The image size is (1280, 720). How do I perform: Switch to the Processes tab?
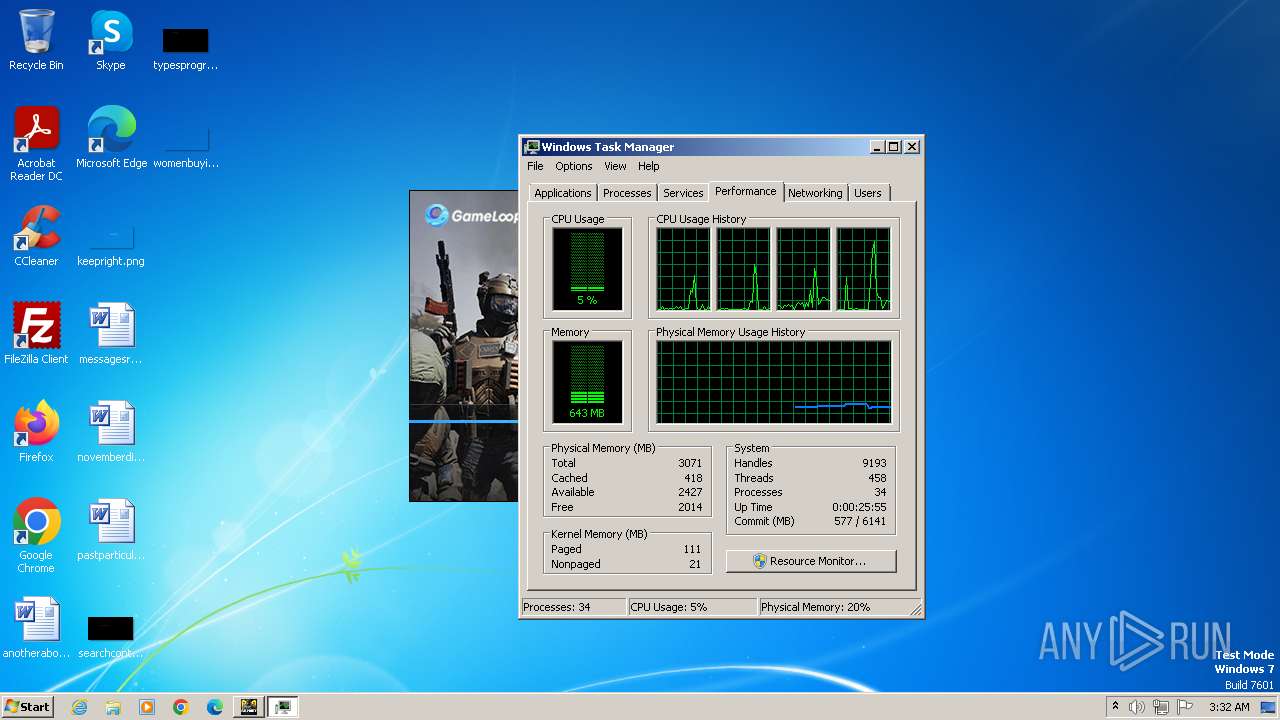pyautogui.click(x=627, y=193)
